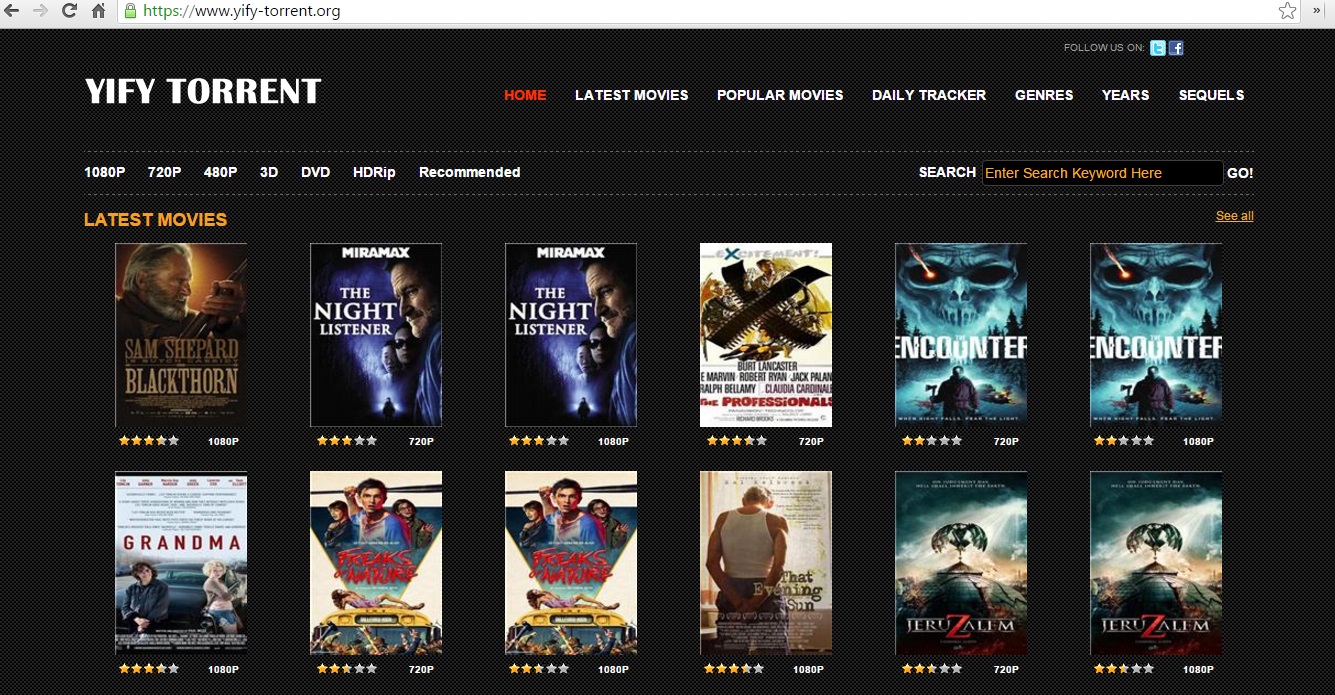Reload the page with refresh icon
This screenshot has width=1335, height=695.
[70, 11]
